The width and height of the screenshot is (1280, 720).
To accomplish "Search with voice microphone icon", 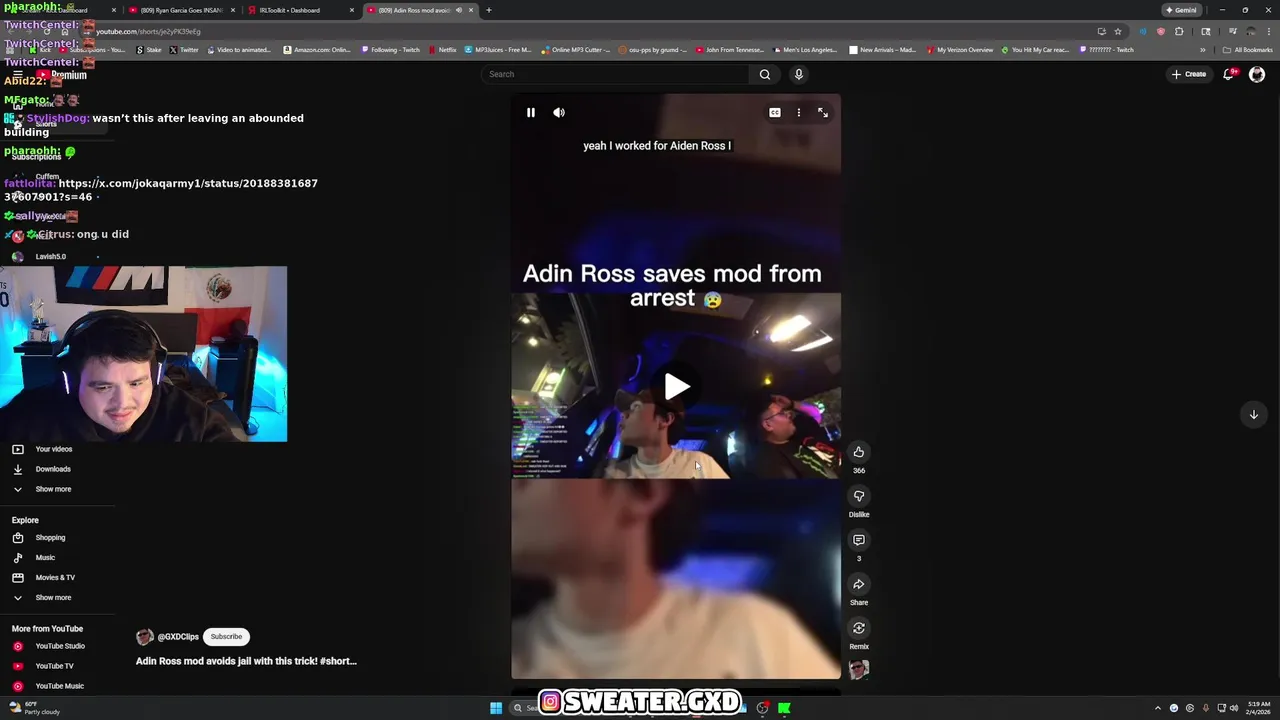I will click(x=798, y=74).
